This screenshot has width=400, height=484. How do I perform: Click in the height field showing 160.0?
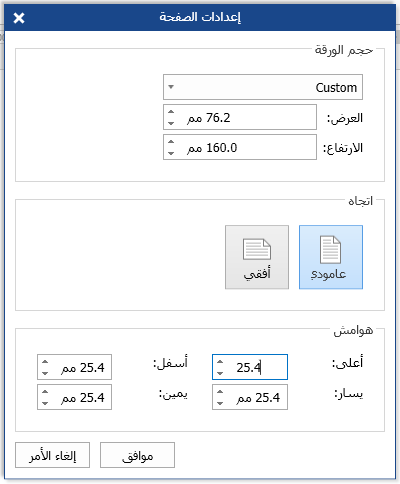(x=240, y=147)
